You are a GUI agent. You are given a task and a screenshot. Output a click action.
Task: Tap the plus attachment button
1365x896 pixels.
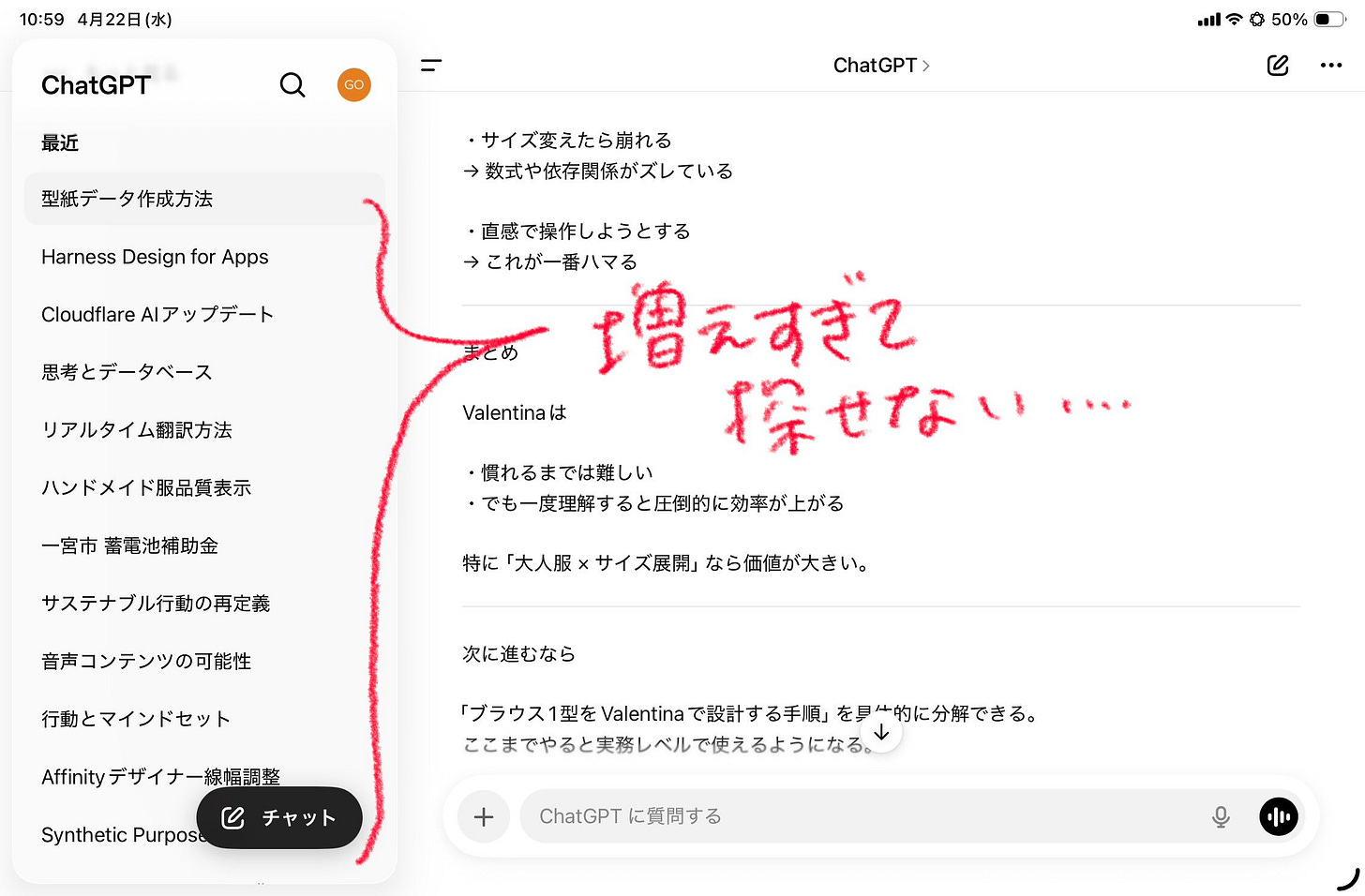tap(484, 816)
